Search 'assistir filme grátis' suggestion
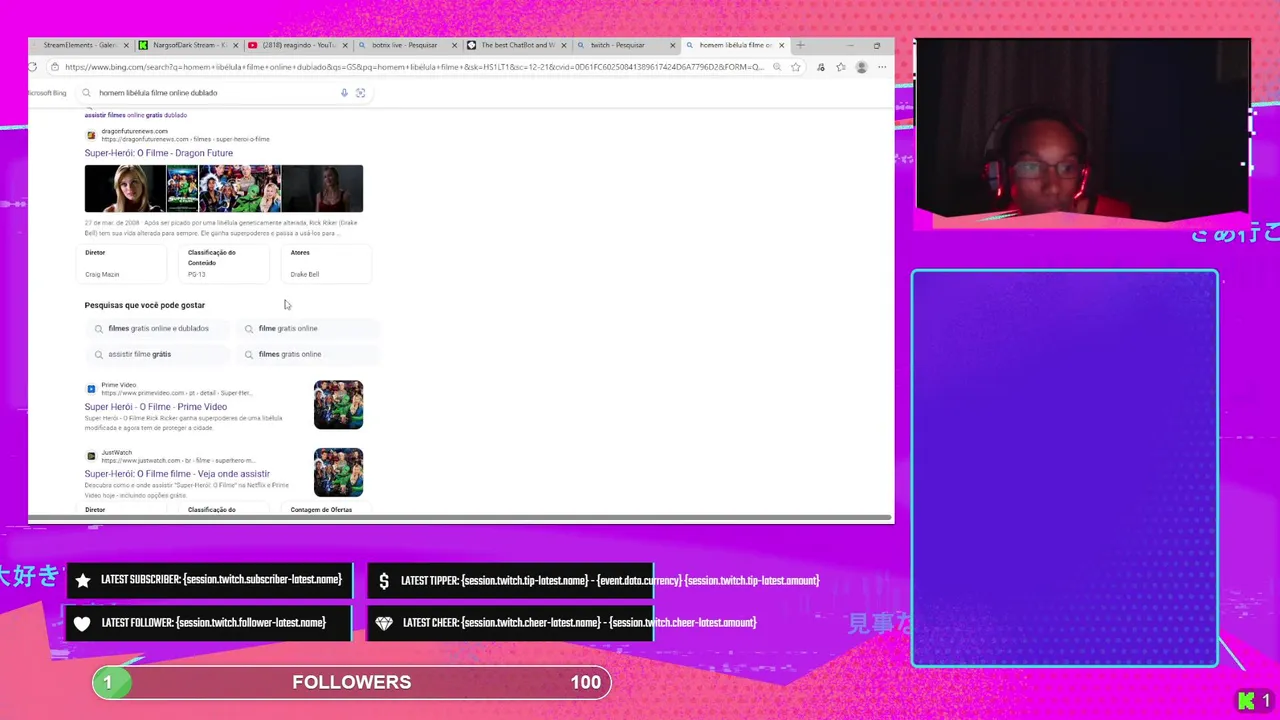1280x720 pixels. coord(158,354)
